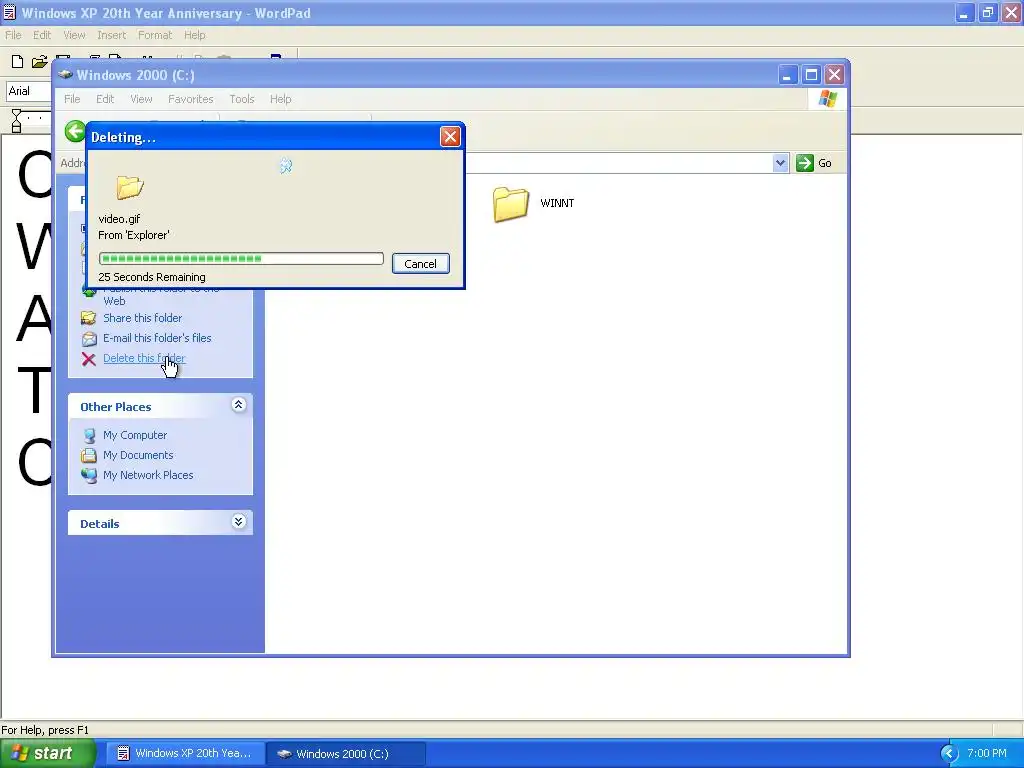This screenshot has width=1024, height=768.
Task: Click the red X delete icon
Action: click(x=89, y=359)
